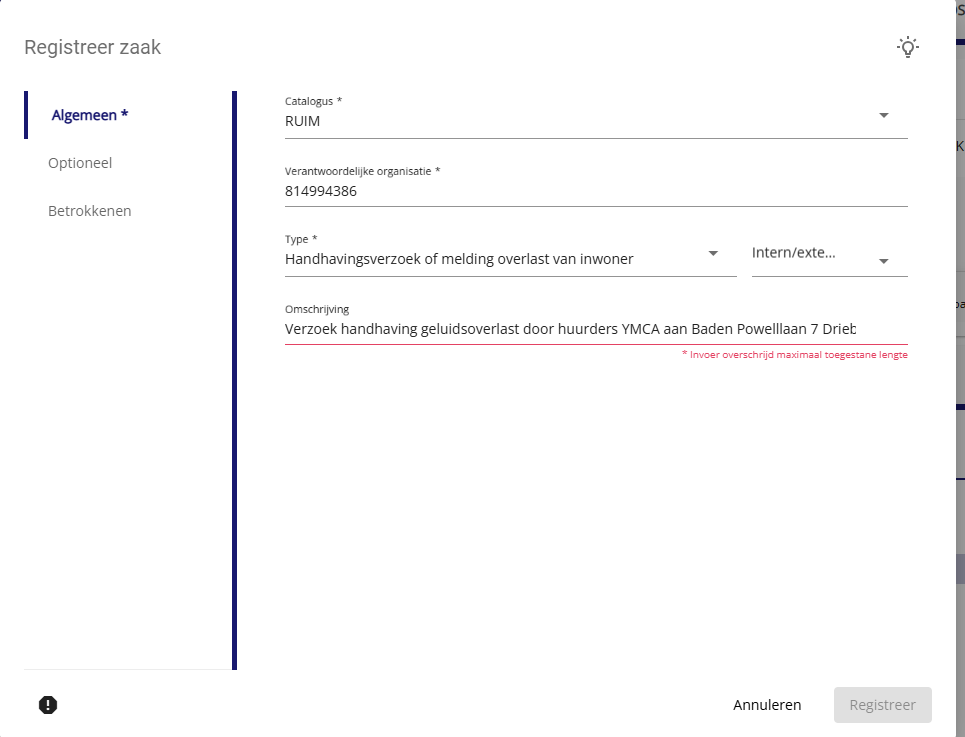Click the red maximum length error message
Image resolution: width=965 pixels, height=737 pixels.
point(794,355)
